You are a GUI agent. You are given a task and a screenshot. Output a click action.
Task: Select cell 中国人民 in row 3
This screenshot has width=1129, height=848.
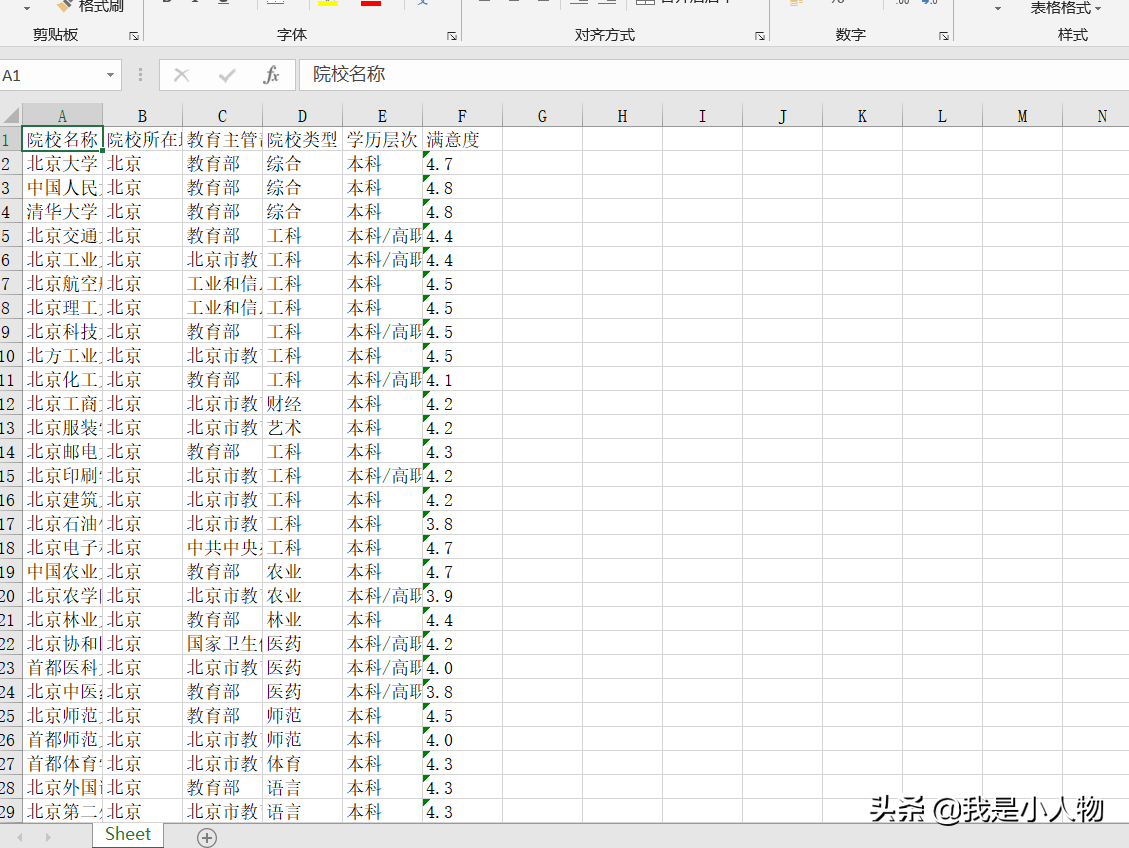click(62, 188)
